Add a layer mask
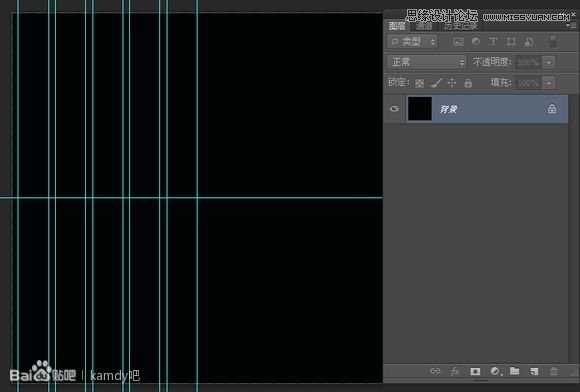Image resolution: width=580 pixels, height=392 pixels. 475,371
